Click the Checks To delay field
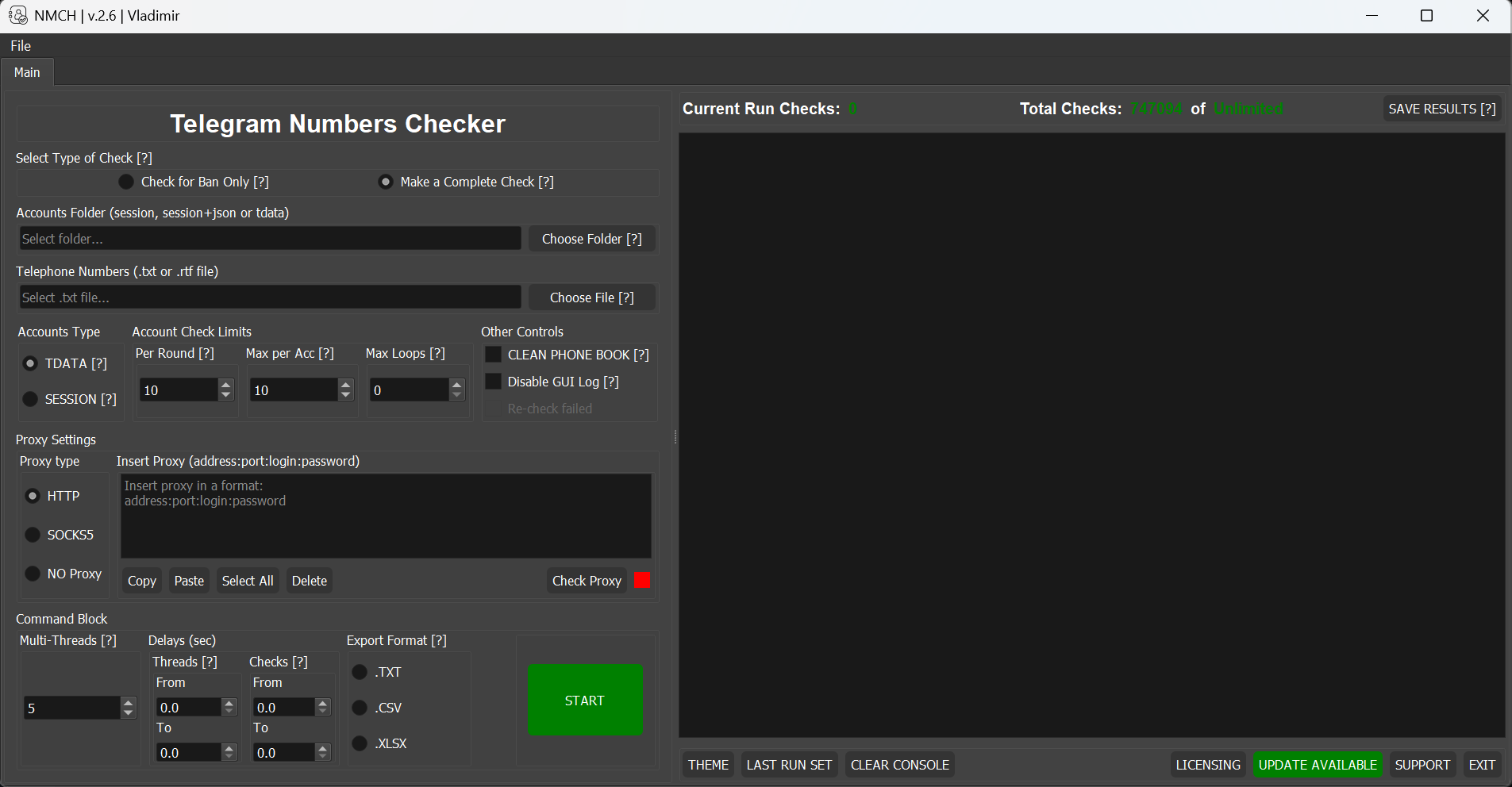1512x787 pixels. (283, 752)
